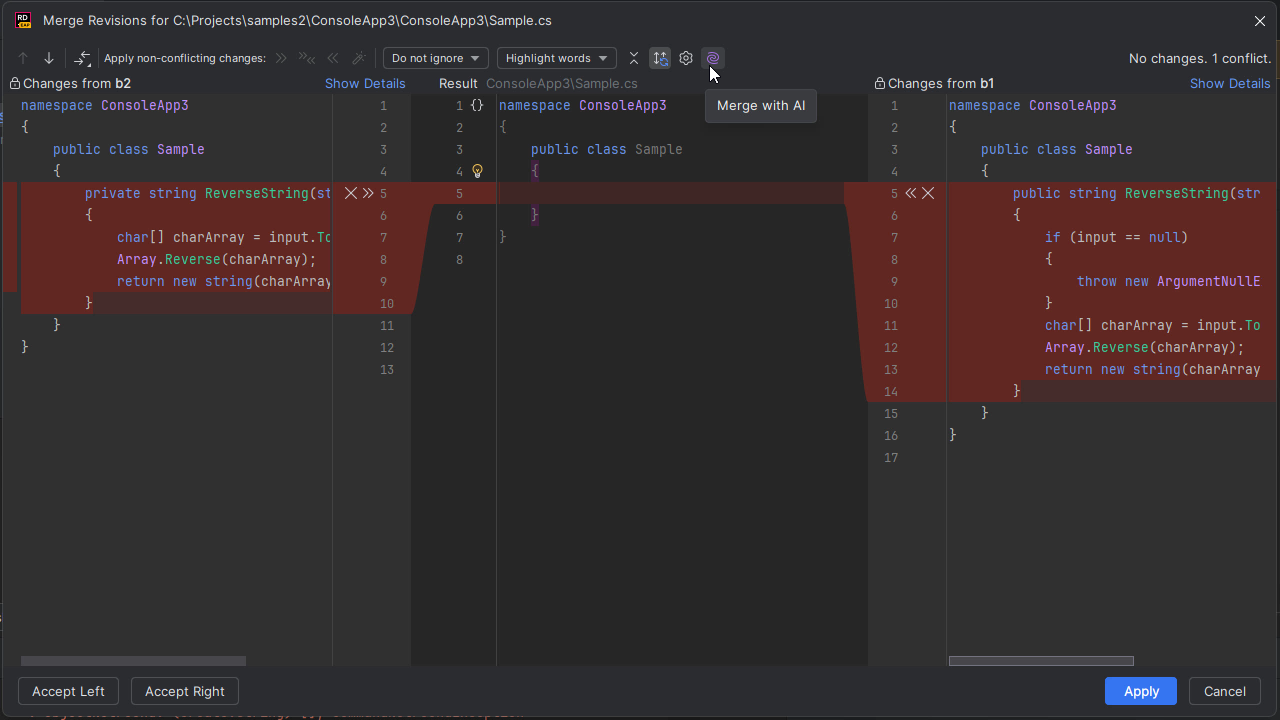Viewport: 1280px width, 720px height.
Task: Show Details for the b1 changes
Action: pos(1230,84)
